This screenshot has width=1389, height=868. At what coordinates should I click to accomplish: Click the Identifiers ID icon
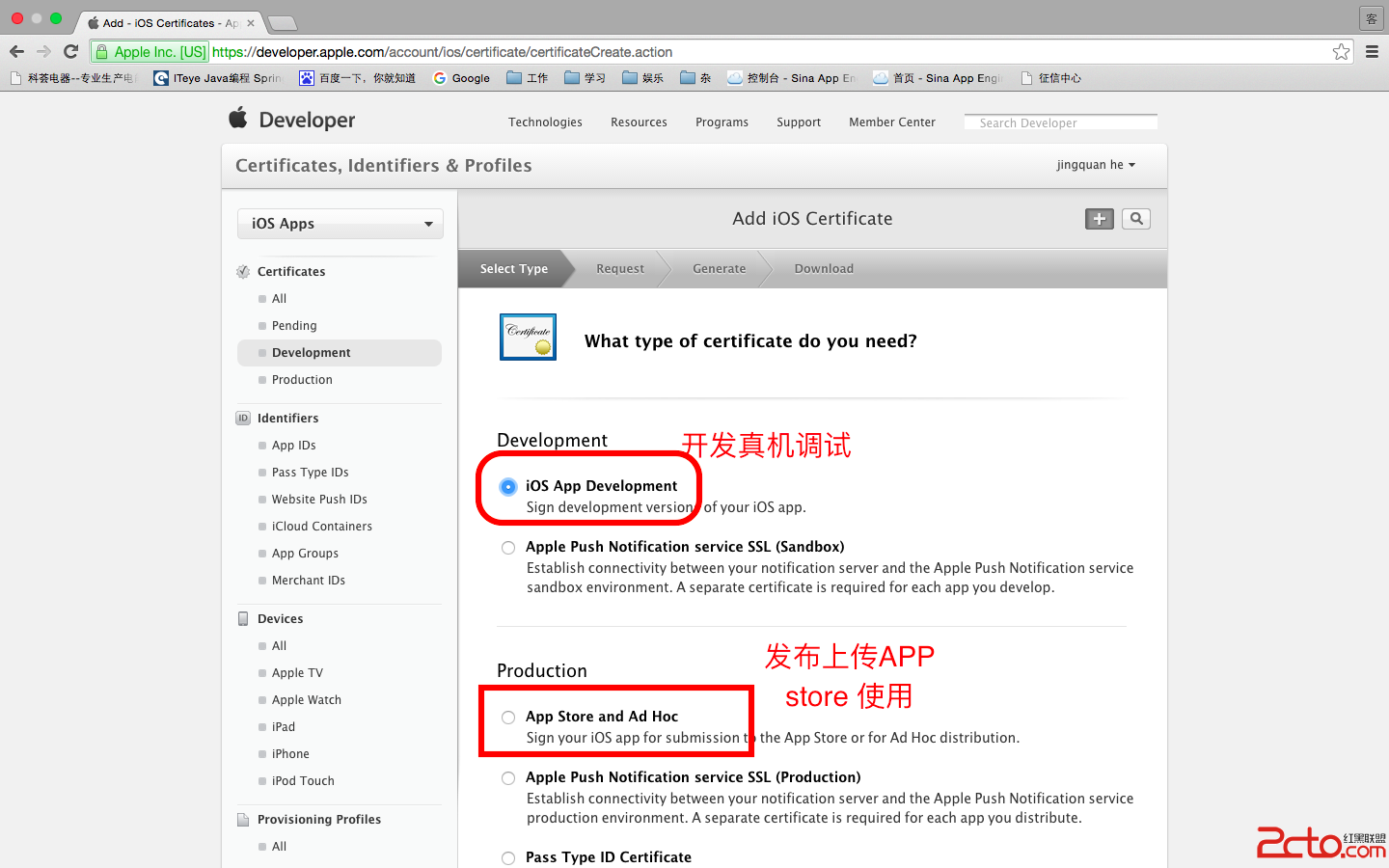point(243,419)
